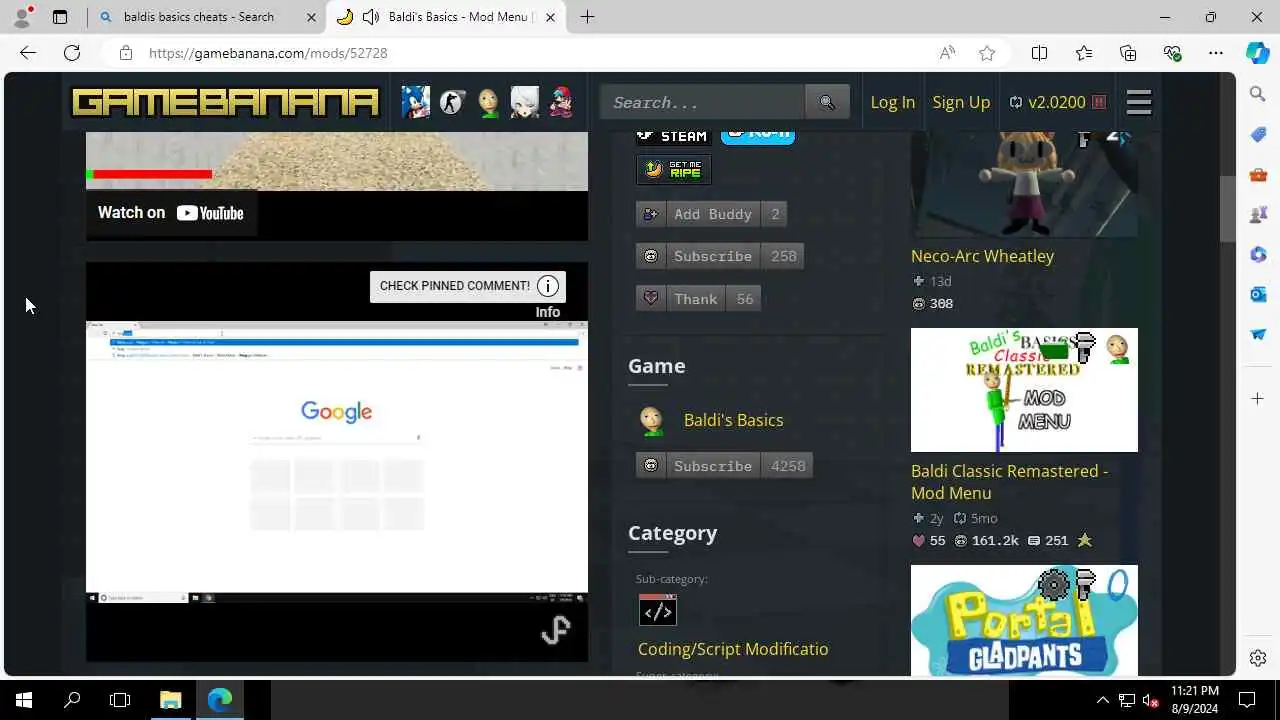Add page to favorites star icon
This screenshot has height=720, width=1280.
pyautogui.click(x=987, y=53)
